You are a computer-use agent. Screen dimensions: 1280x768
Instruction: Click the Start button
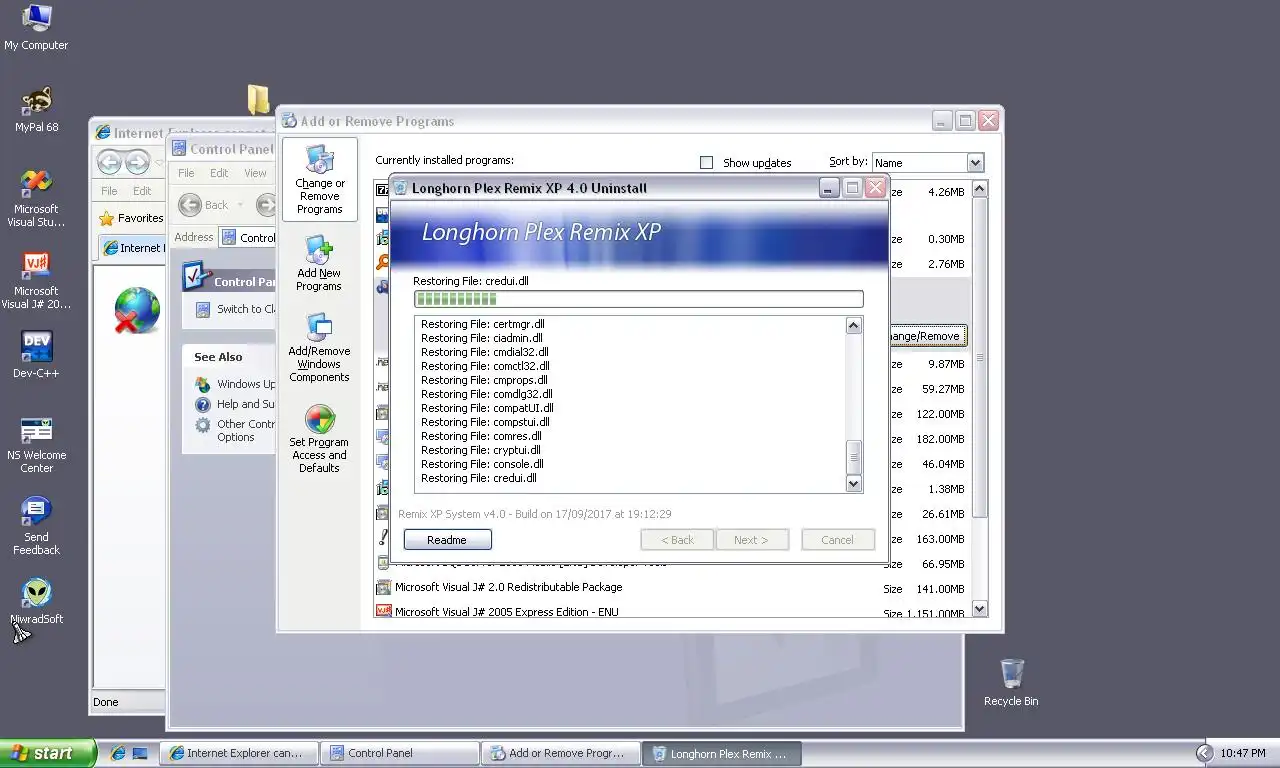pos(47,753)
